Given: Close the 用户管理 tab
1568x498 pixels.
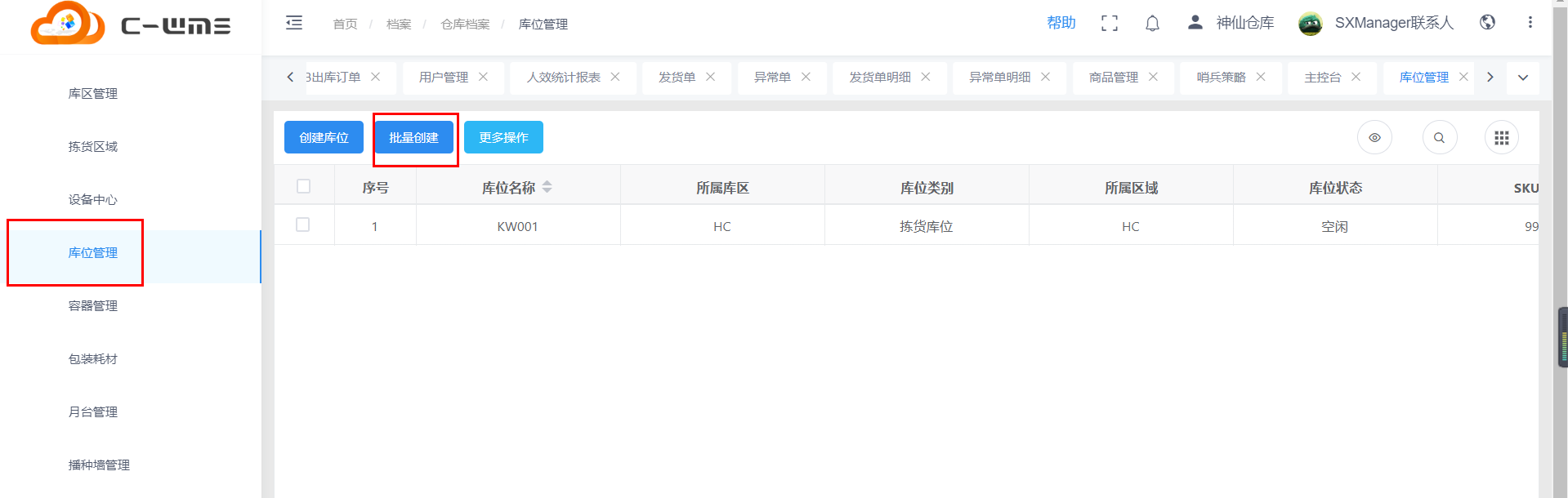Looking at the screenshot, I should click(x=483, y=77).
